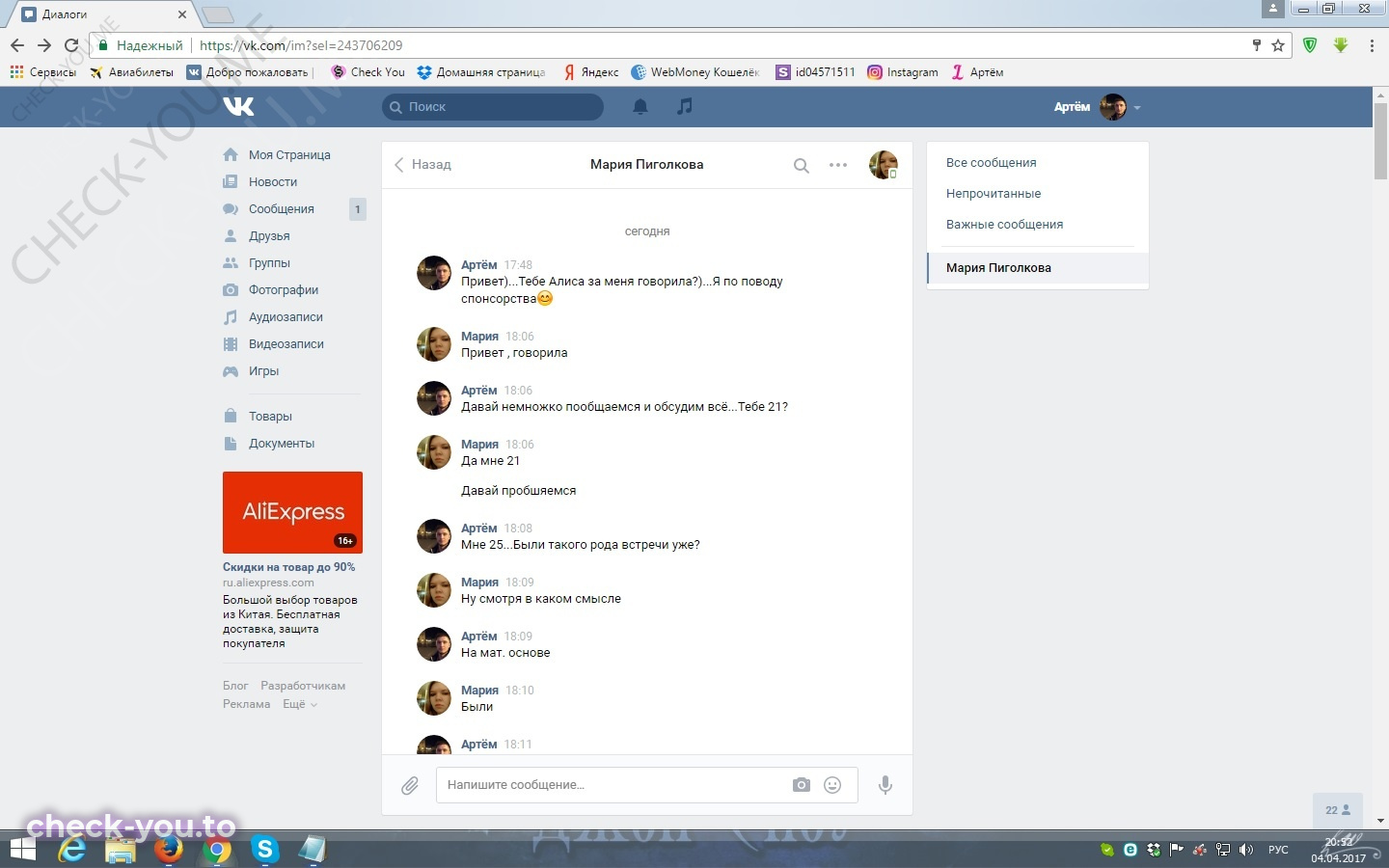Click tray volume speaker icon
The image size is (1389, 868).
point(1245,850)
